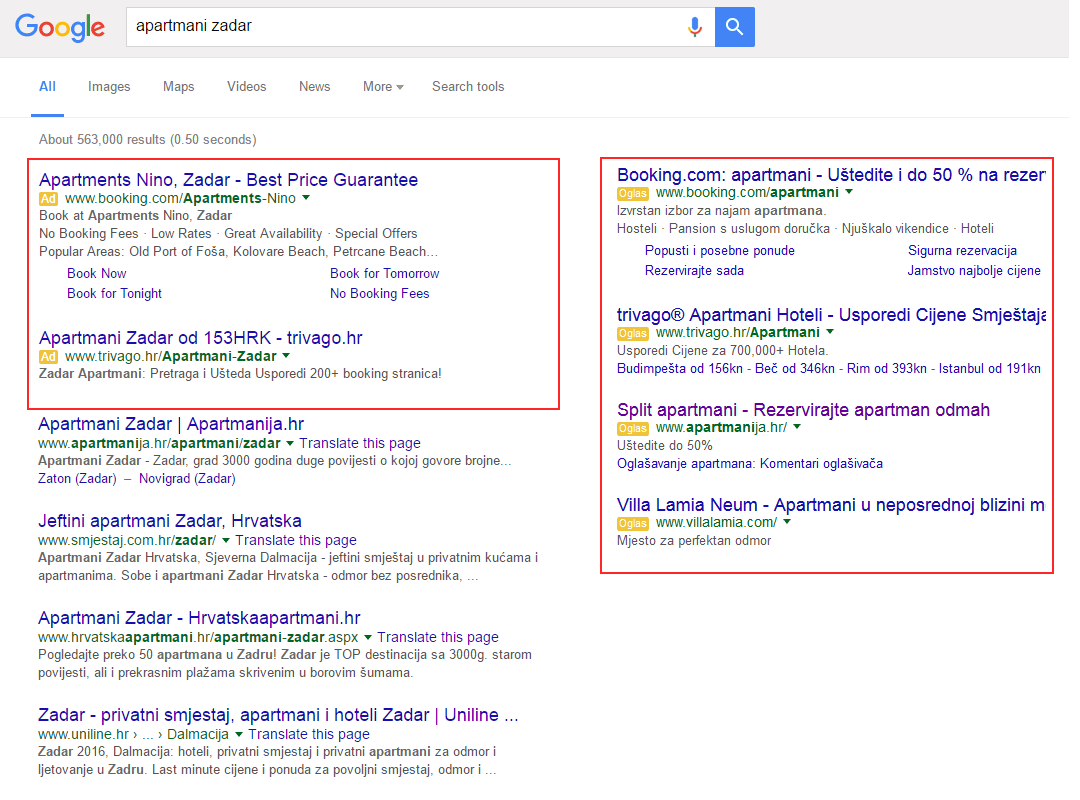The image size is (1080, 800).
Task: Open the News tab
Action: (315, 87)
